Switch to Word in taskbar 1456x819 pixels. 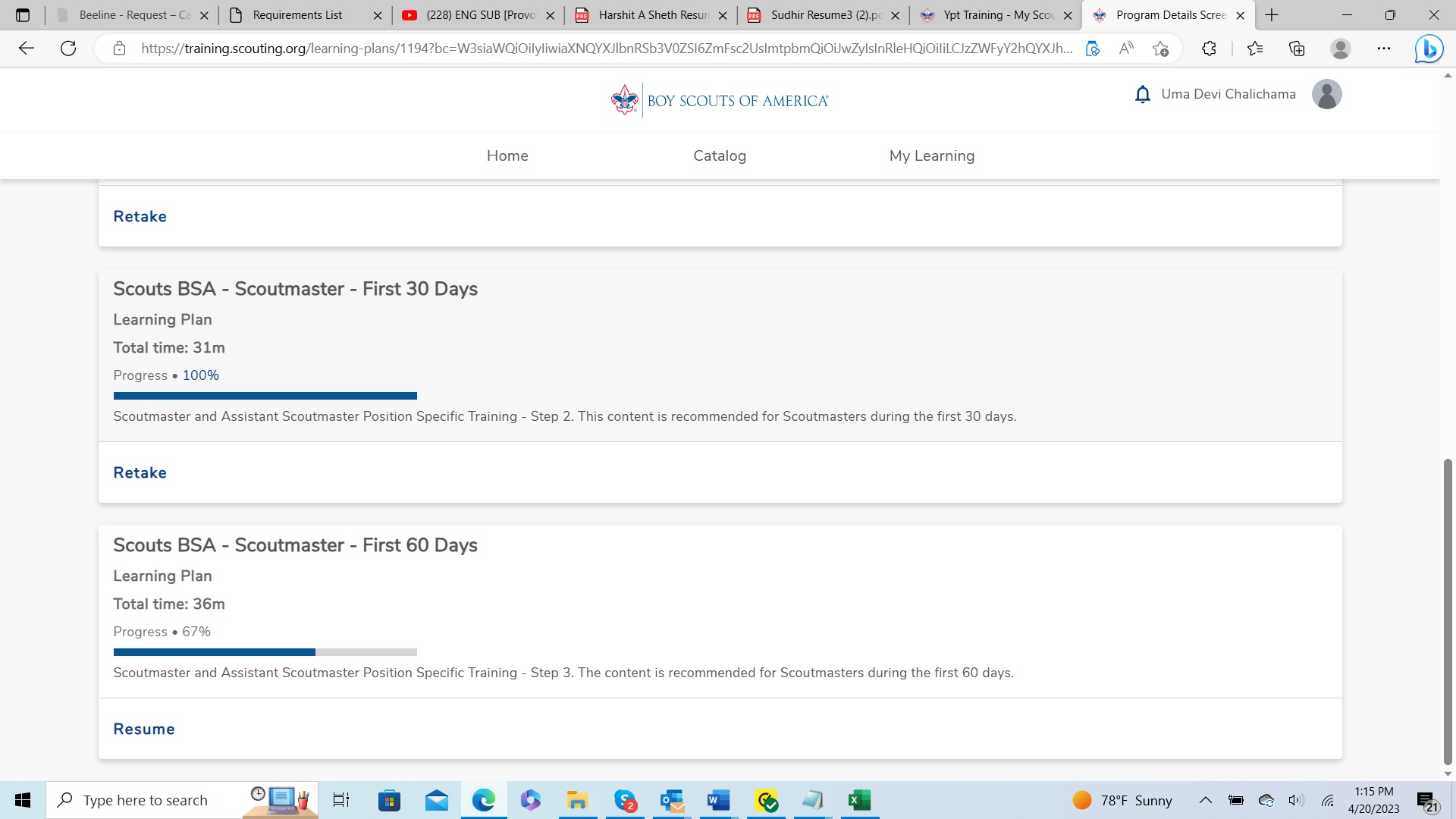click(718, 800)
